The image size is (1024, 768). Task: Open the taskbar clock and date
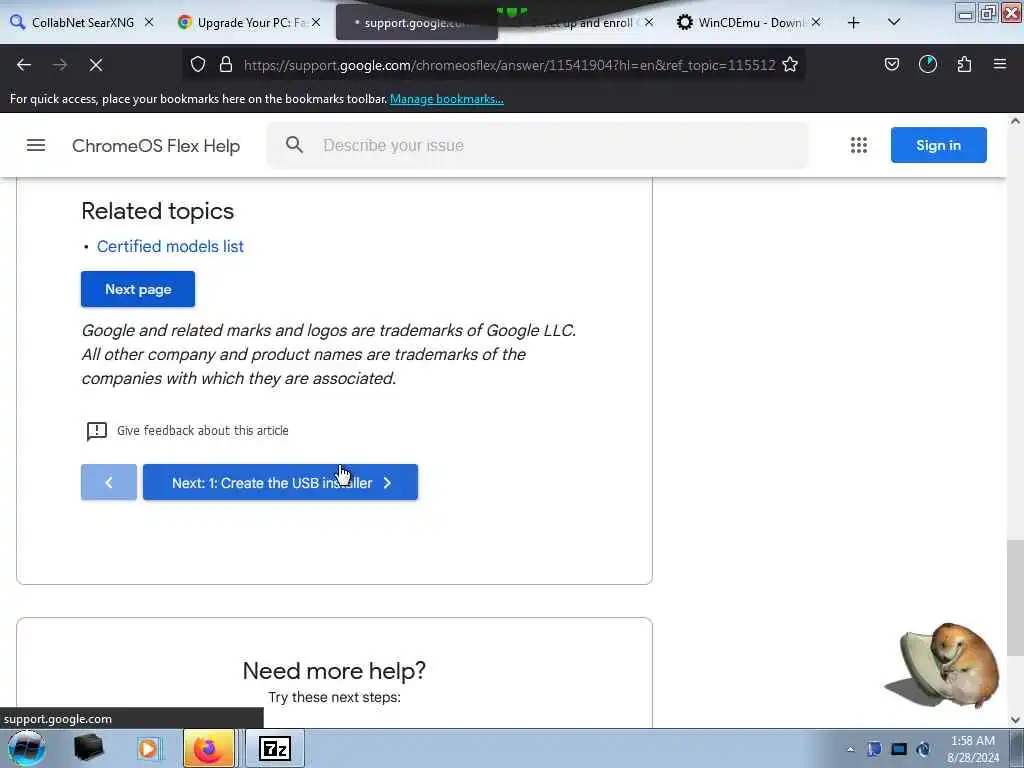973,749
